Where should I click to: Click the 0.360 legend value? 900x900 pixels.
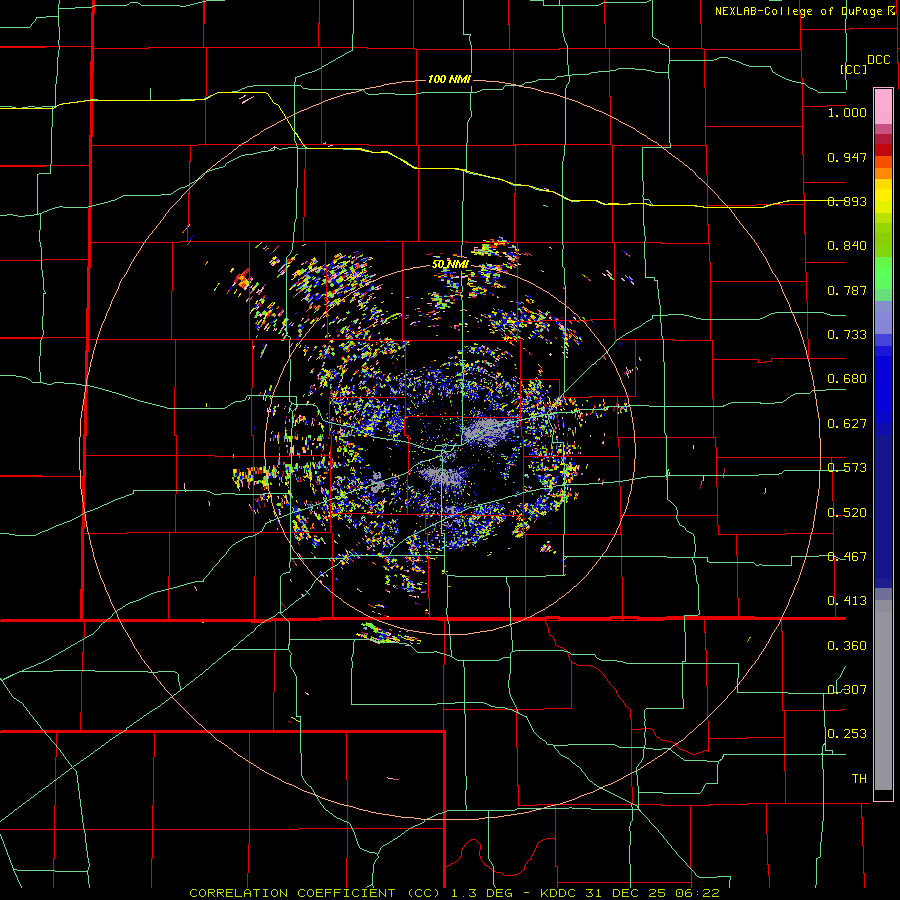(847, 646)
